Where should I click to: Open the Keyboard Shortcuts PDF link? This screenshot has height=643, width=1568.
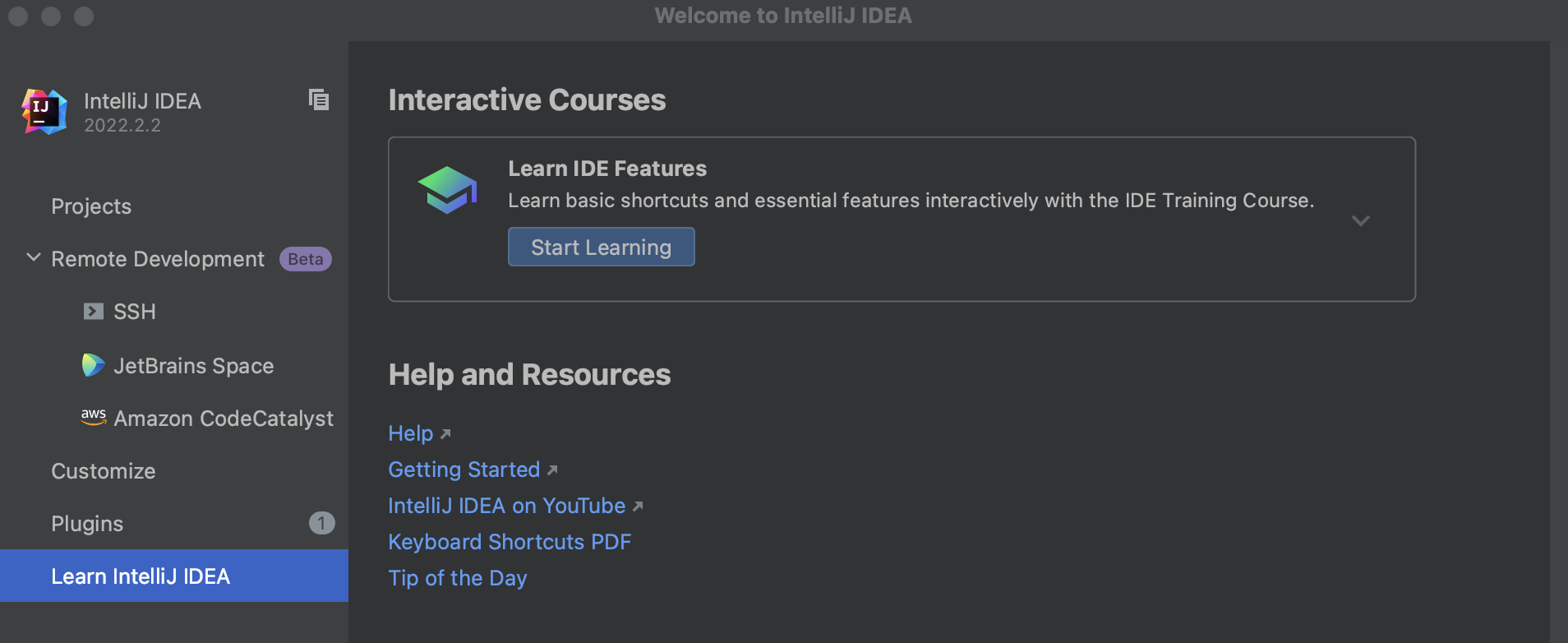pyautogui.click(x=510, y=542)
